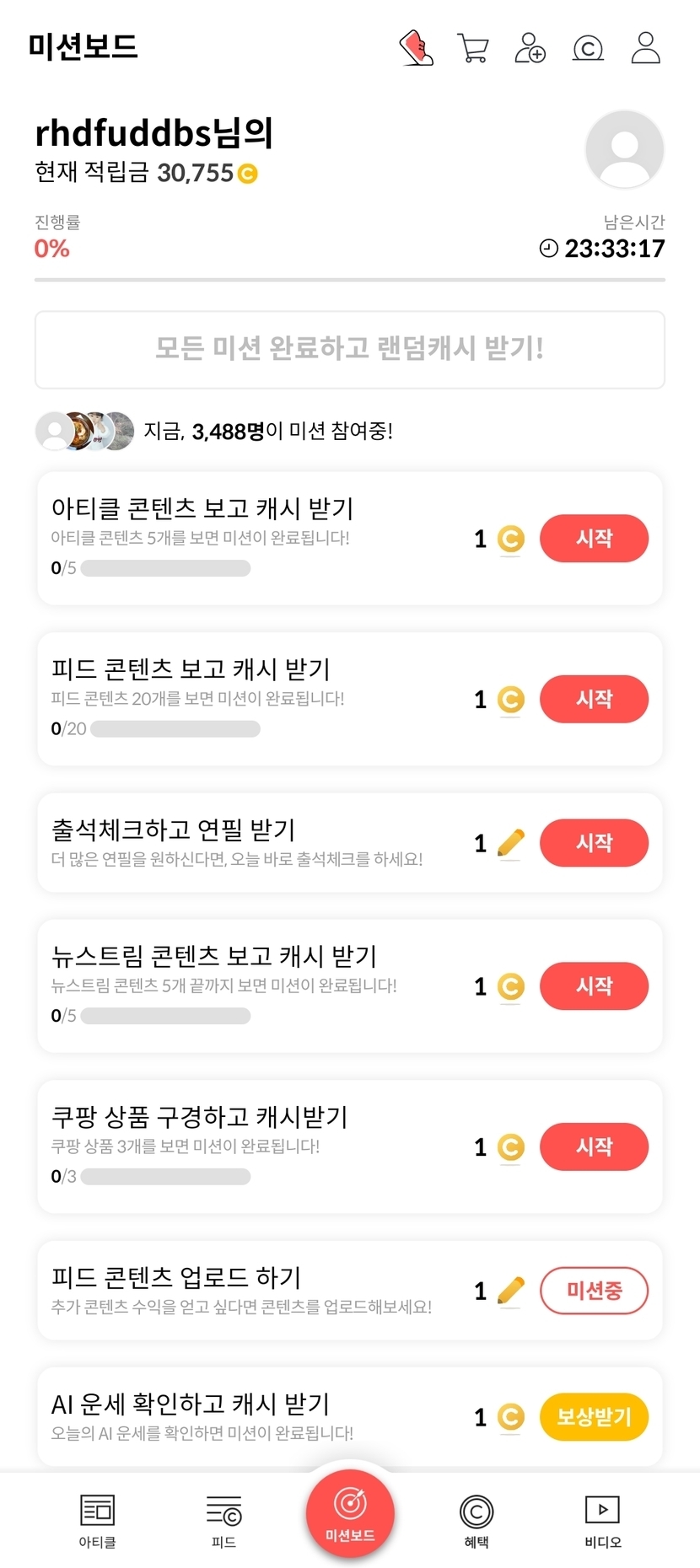Image resolution: width=700 pixels, height=1568 pixels.
Task: Switch to the 피드 tab
Action: [223, 1520]
